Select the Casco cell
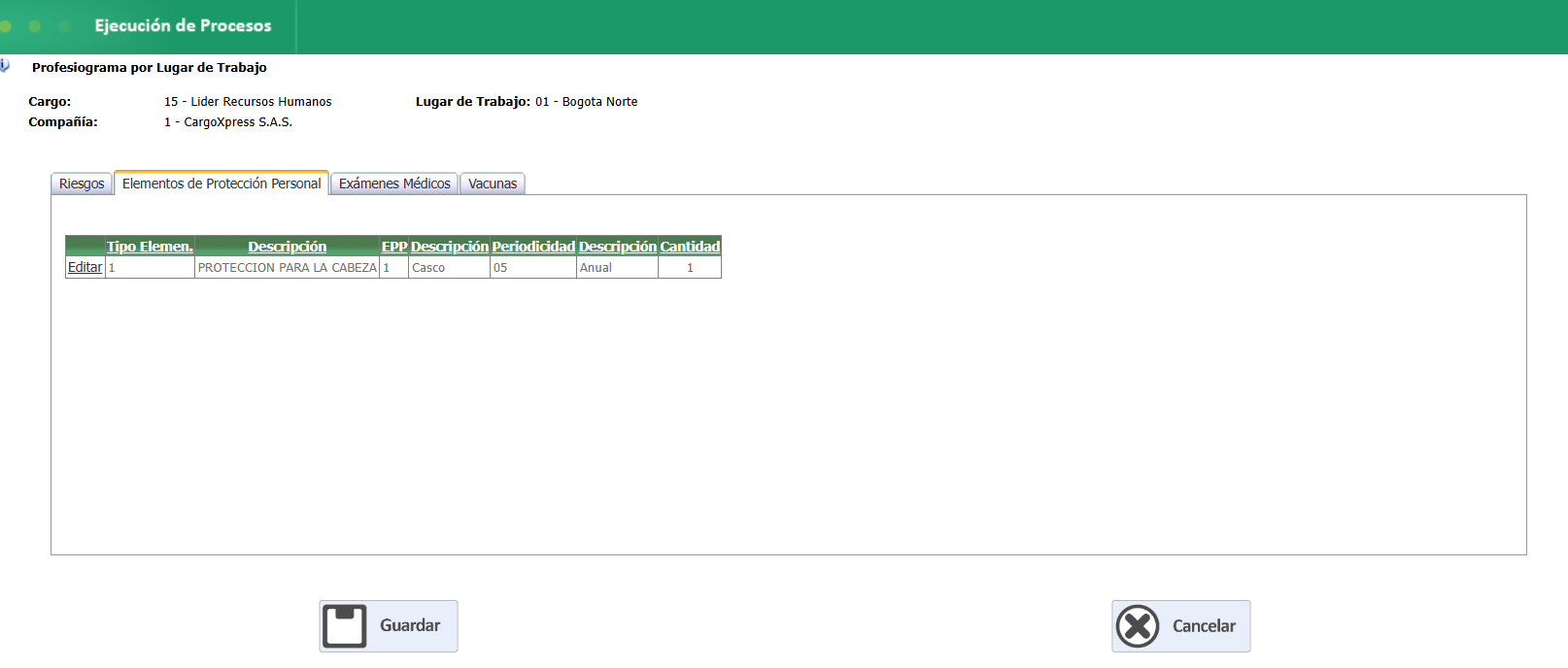 (450, 268)
